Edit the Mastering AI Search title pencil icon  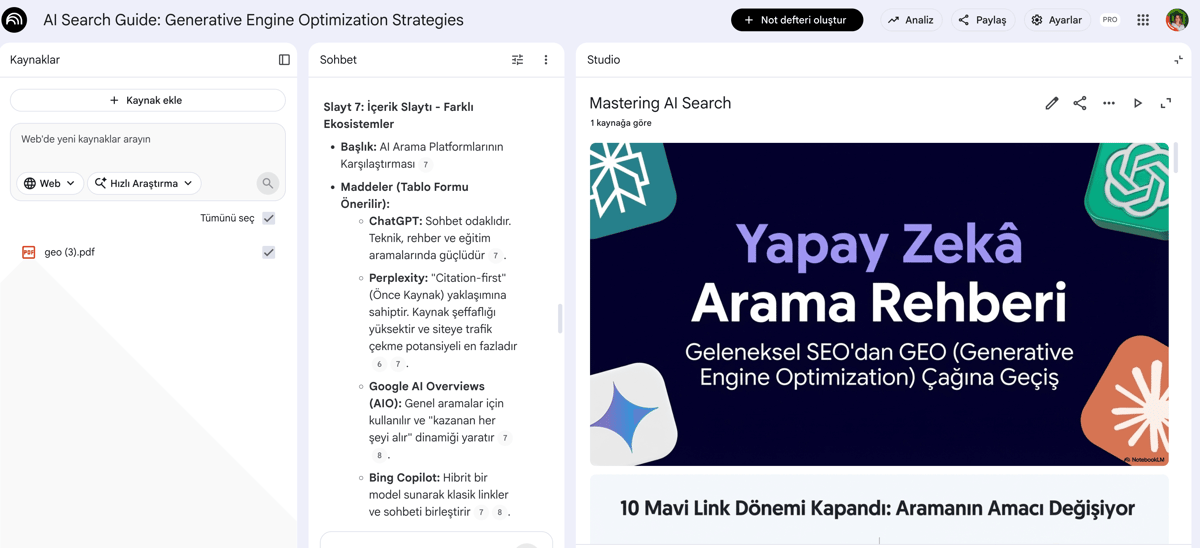1052,103
